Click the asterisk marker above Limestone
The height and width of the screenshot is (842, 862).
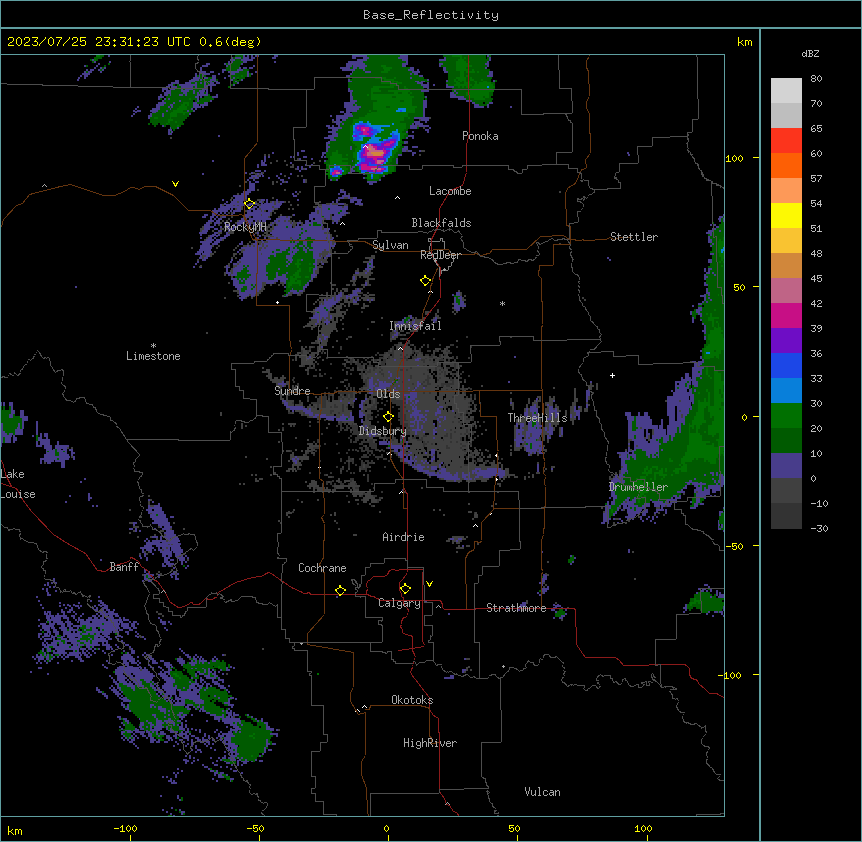(153, 346)
